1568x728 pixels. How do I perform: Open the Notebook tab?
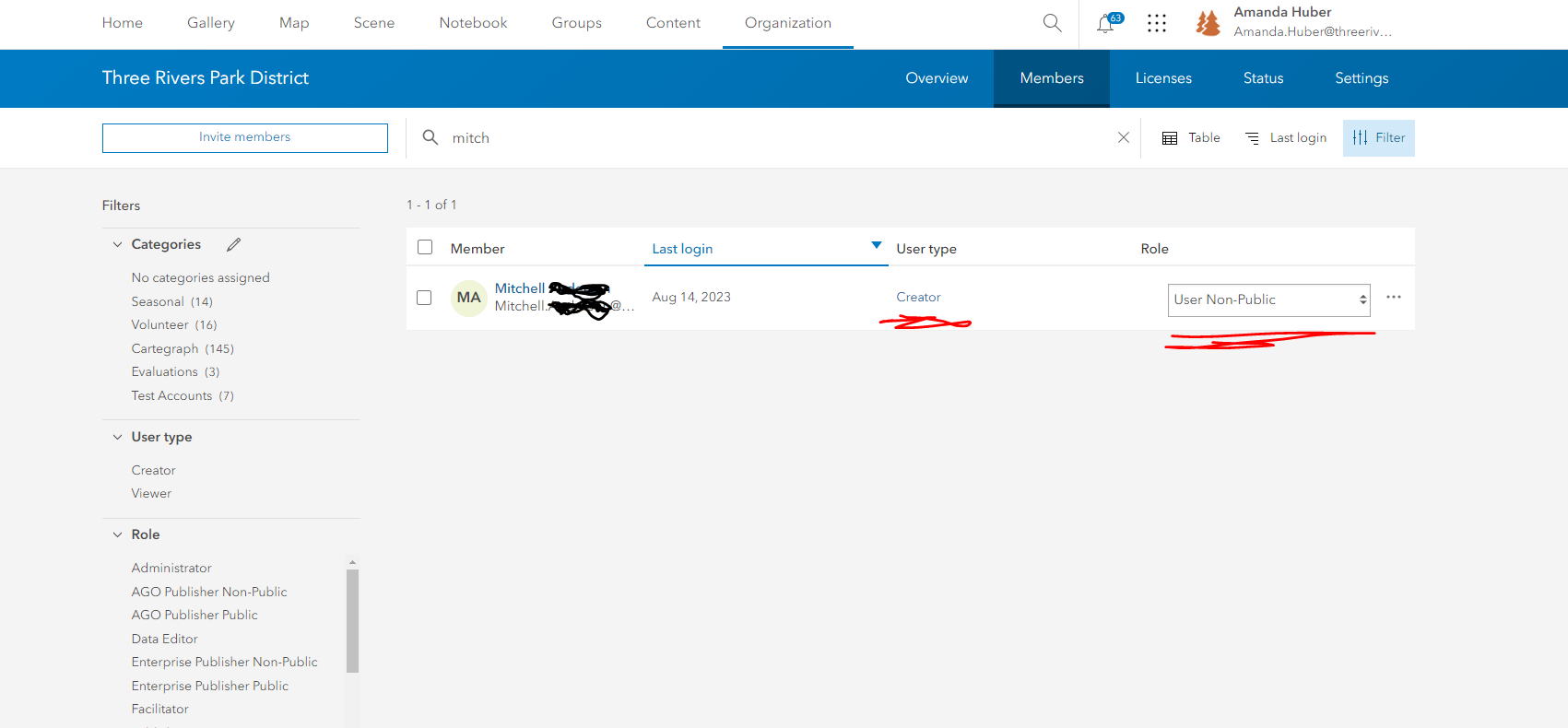pos(473,23)
